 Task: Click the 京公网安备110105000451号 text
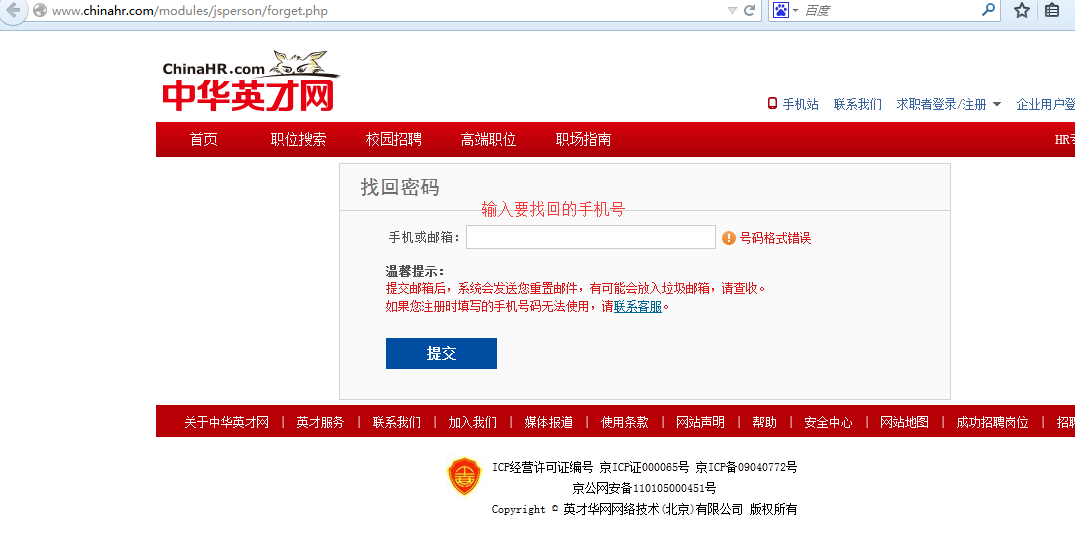click(644, 488)
